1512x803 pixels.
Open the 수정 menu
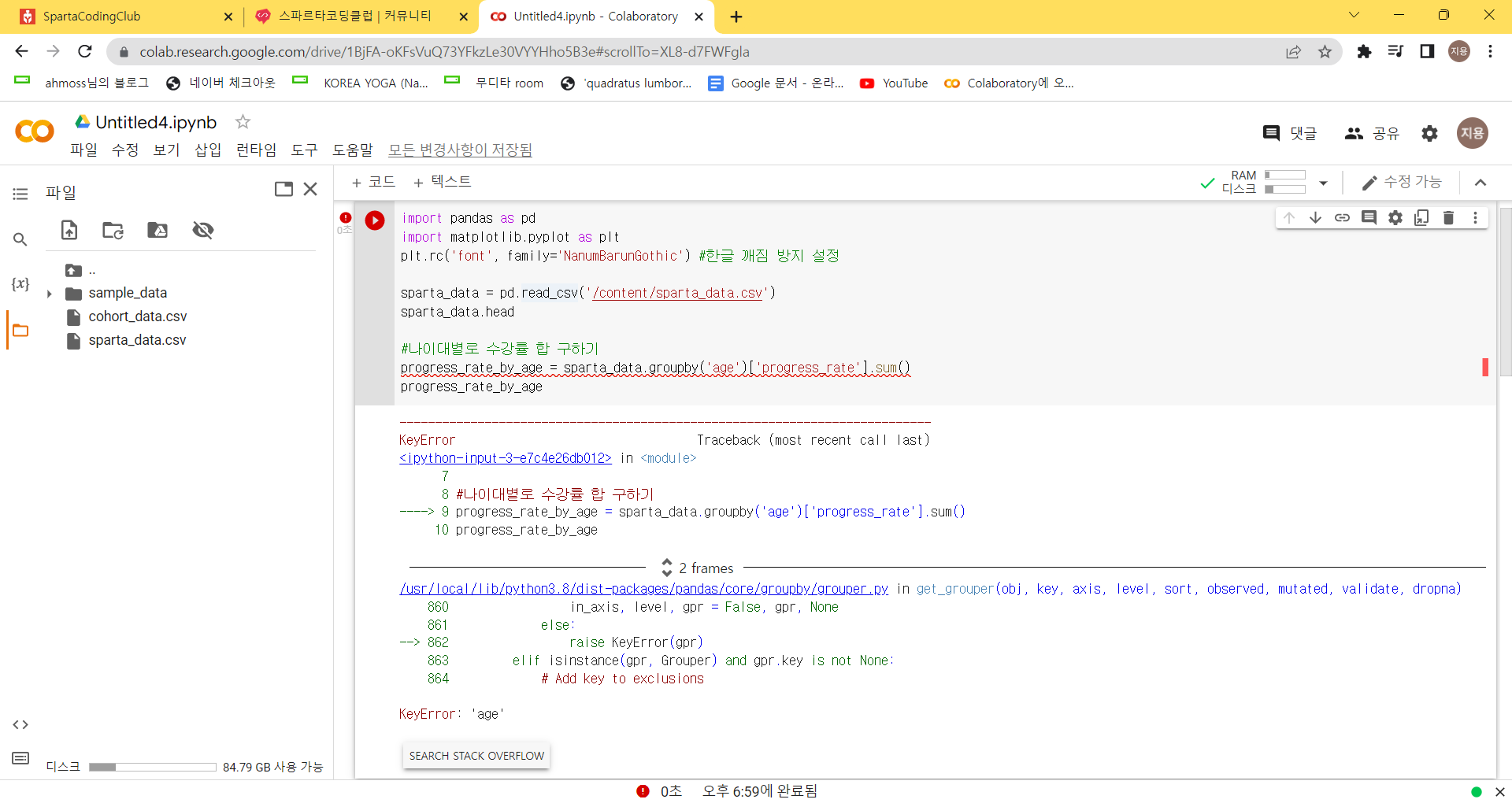pos(125,150)
